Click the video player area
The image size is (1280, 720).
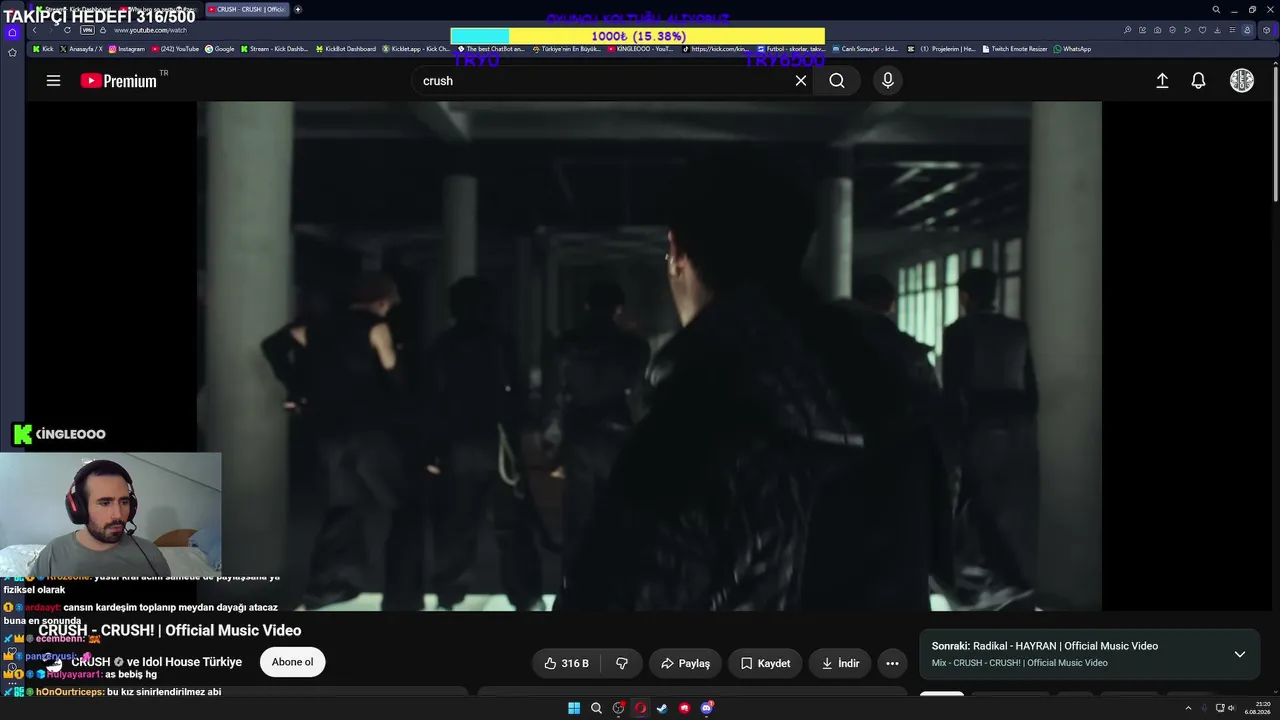point(649,356)
